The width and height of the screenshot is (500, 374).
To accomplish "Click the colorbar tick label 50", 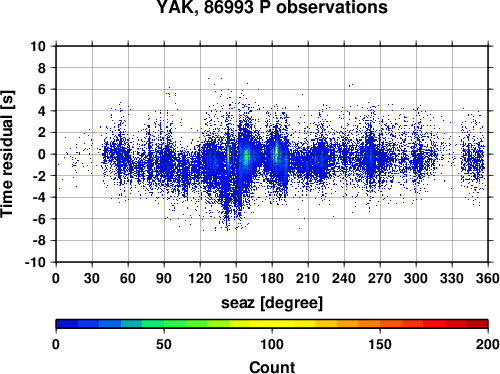I will [x=164, y=344].
